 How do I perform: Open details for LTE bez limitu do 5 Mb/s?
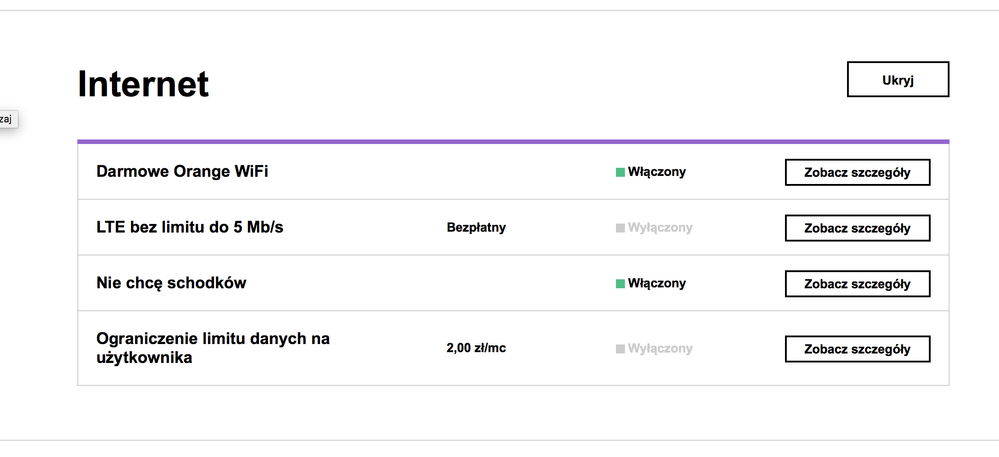[x=857, y=228]
